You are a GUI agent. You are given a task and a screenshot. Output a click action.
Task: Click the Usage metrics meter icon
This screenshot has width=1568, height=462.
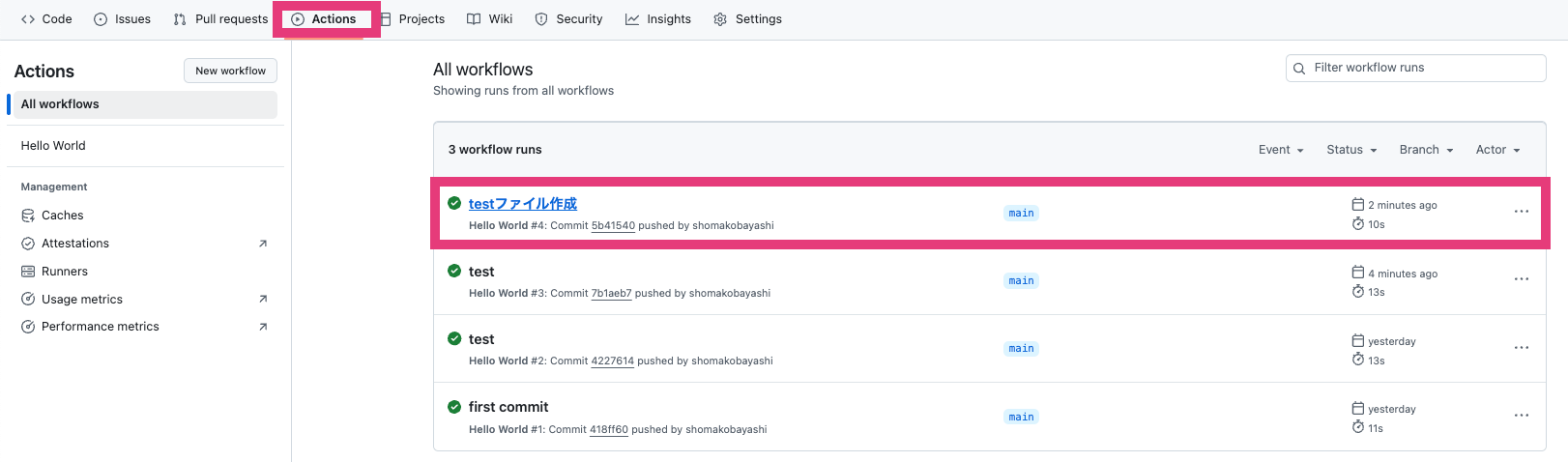pyautogui.click(x=28, y=300)
